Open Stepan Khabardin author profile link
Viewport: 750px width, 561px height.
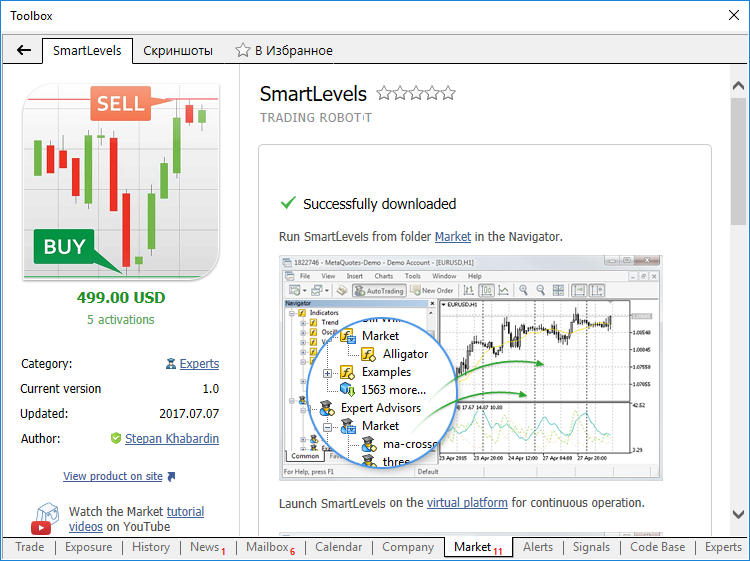(x=172, y=438)
